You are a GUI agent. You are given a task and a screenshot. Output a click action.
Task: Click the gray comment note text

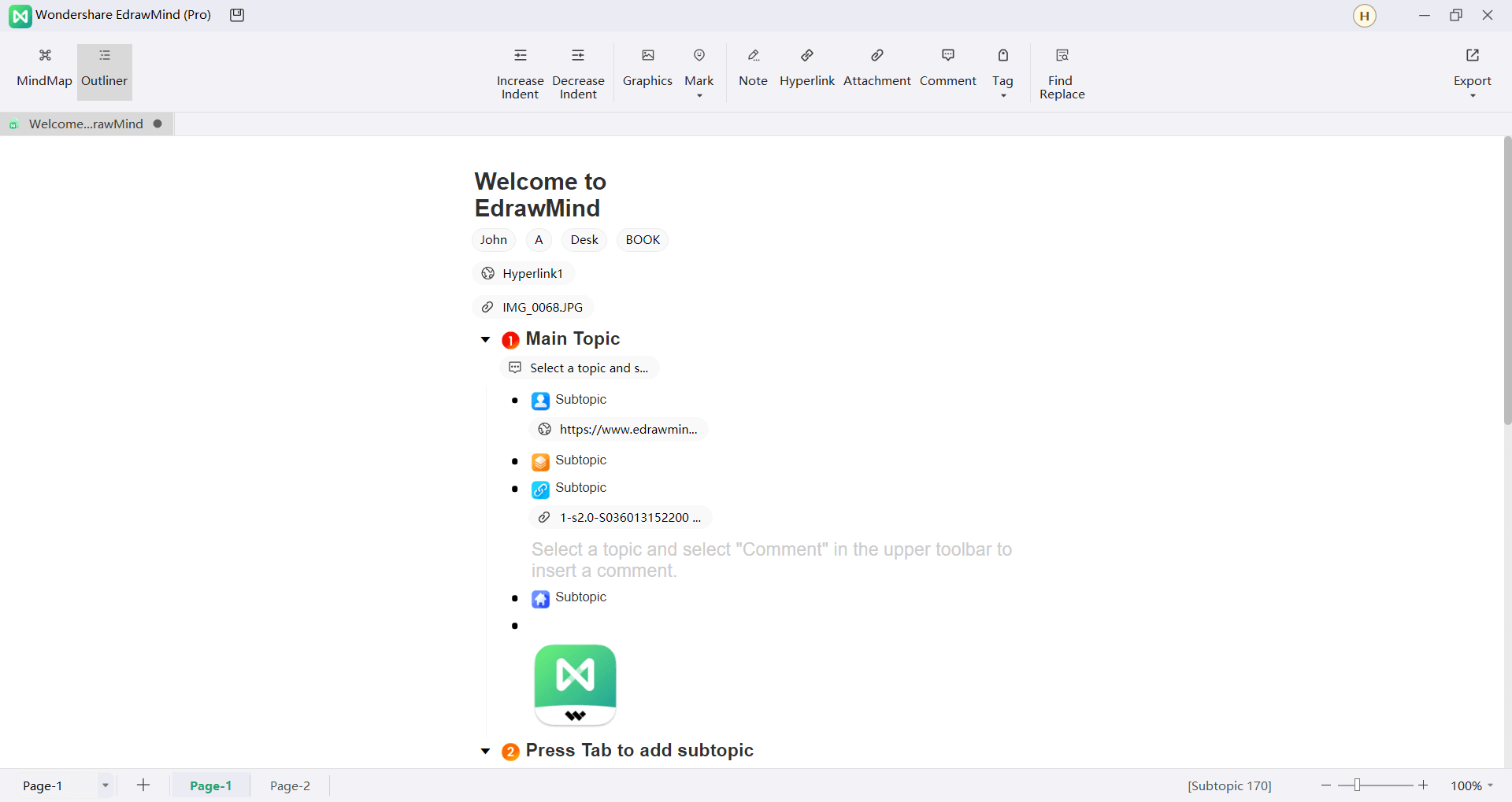[772, 560]
